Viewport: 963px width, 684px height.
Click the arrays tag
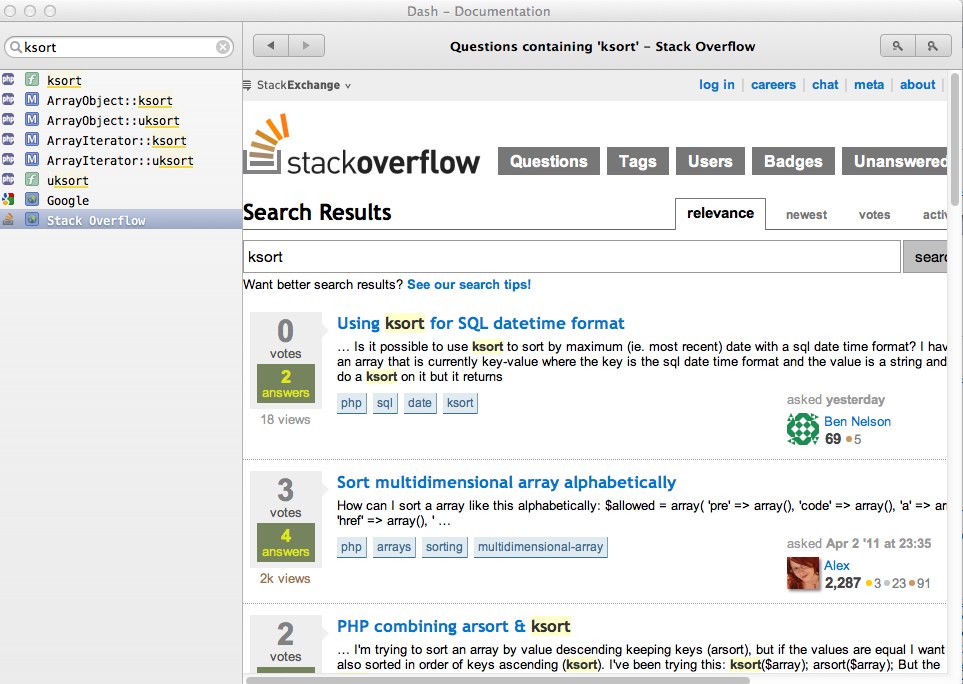(x=394, y=546)
